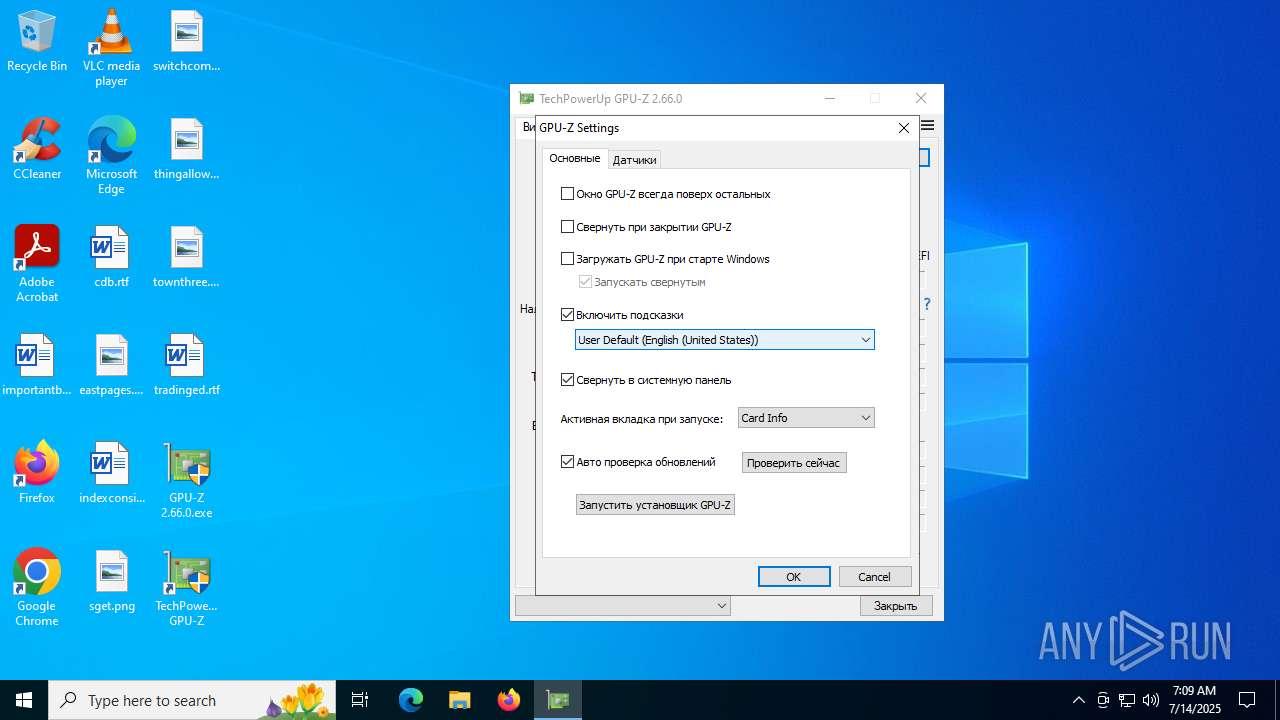Launch VLC media player shortcut
This screenshot has width=1280, height=720.
pos(111,48)
